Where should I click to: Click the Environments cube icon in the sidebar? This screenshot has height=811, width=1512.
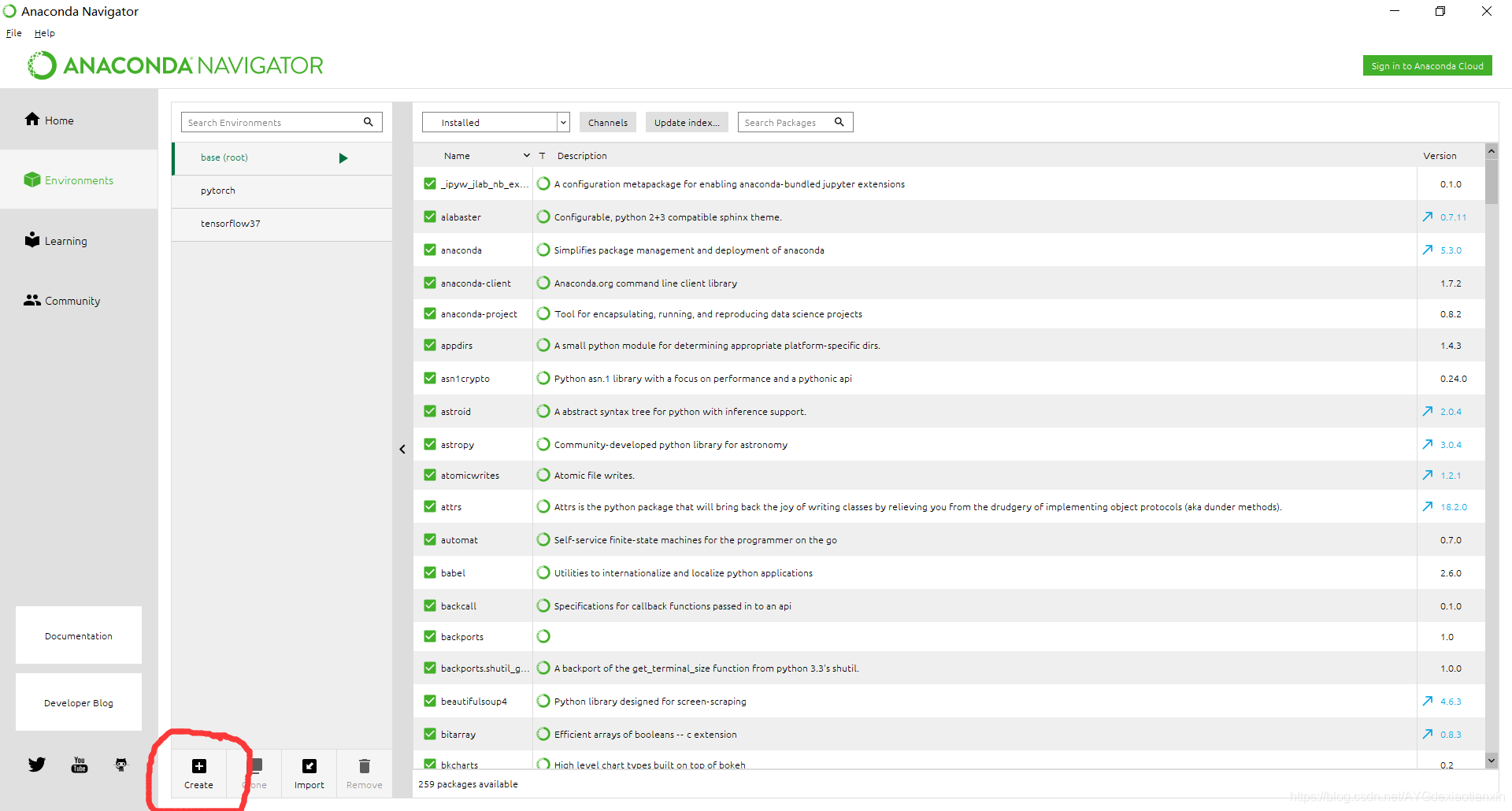click(x=32, y=180)
